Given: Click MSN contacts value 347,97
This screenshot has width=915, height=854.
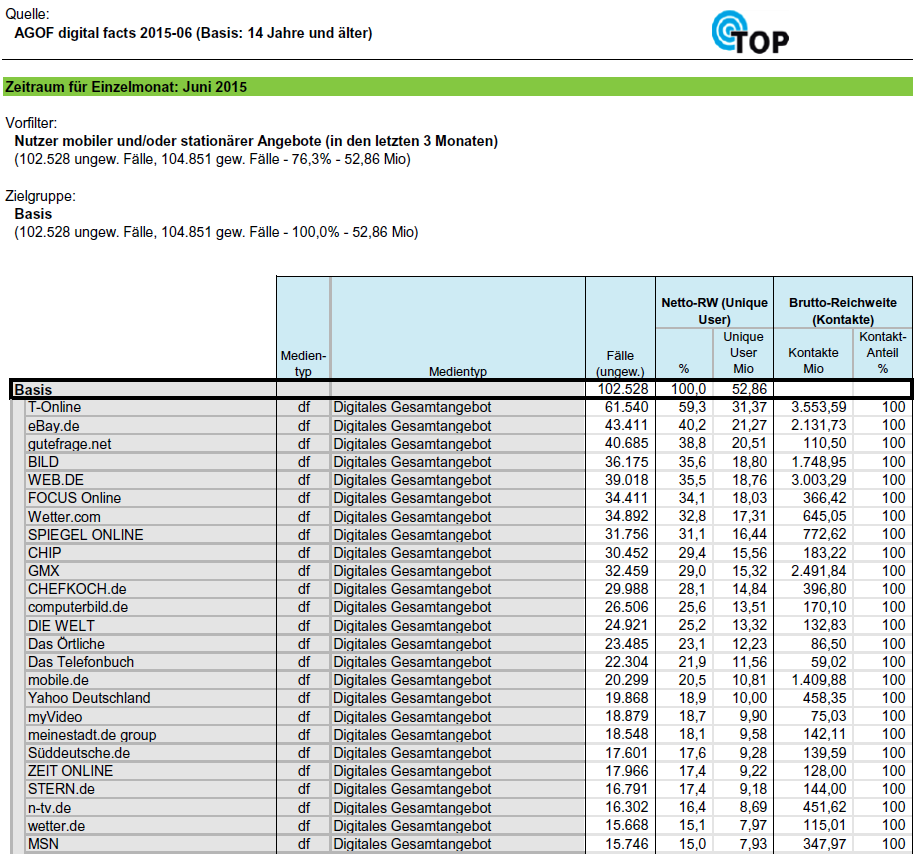Looking at the screenshot, I should 824,844.
